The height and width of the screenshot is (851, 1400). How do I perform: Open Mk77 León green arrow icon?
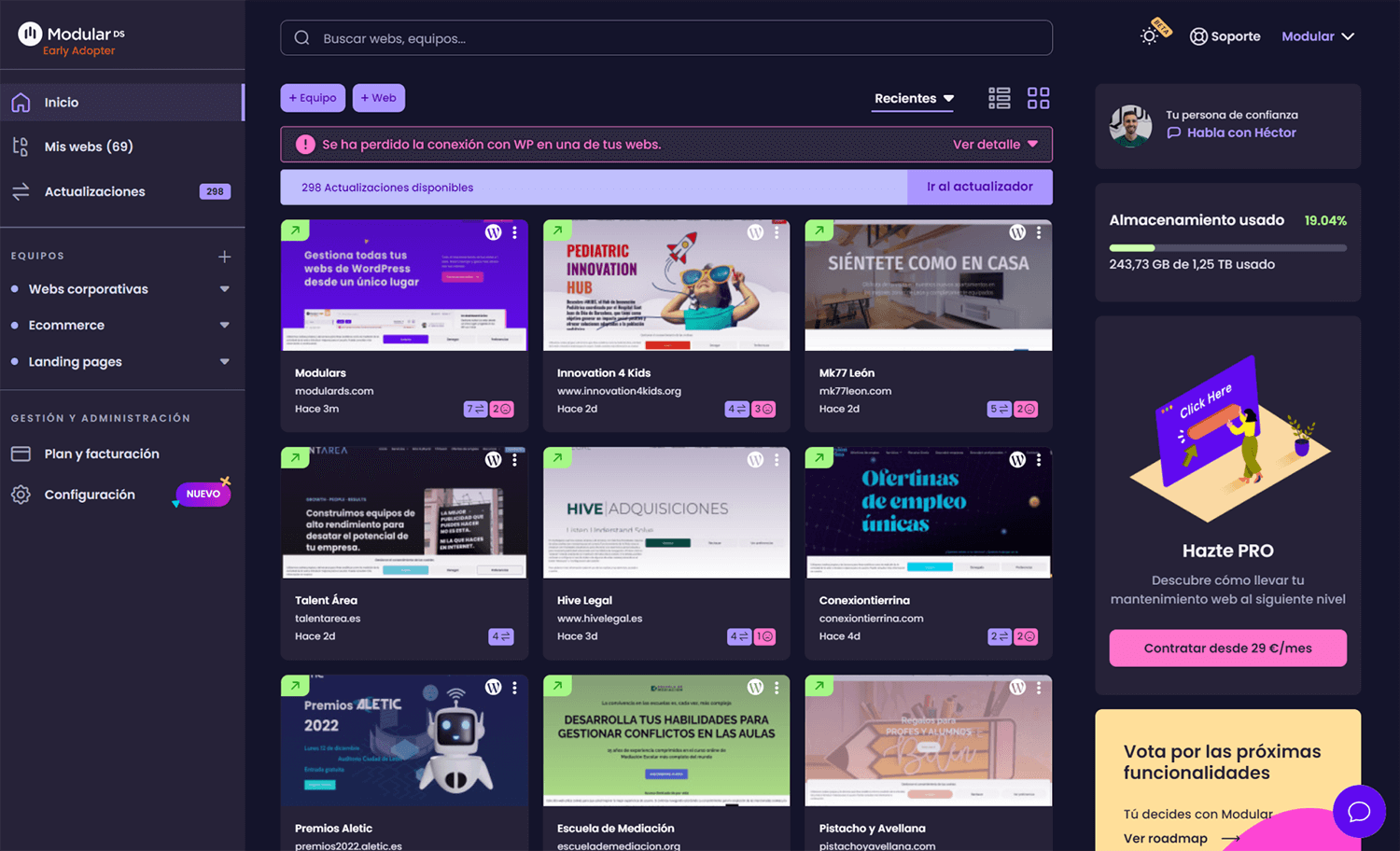click(x=819, y=230)
